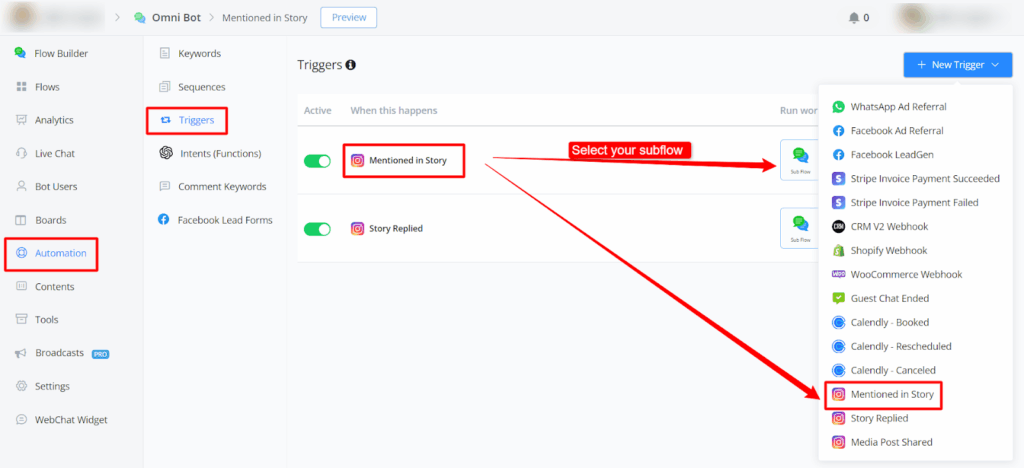Image resolution: width=1024 pixels, height=468 pixels.
Task: Open Broadcasts PRO in the sidebar
Action: tap(60, 353)
